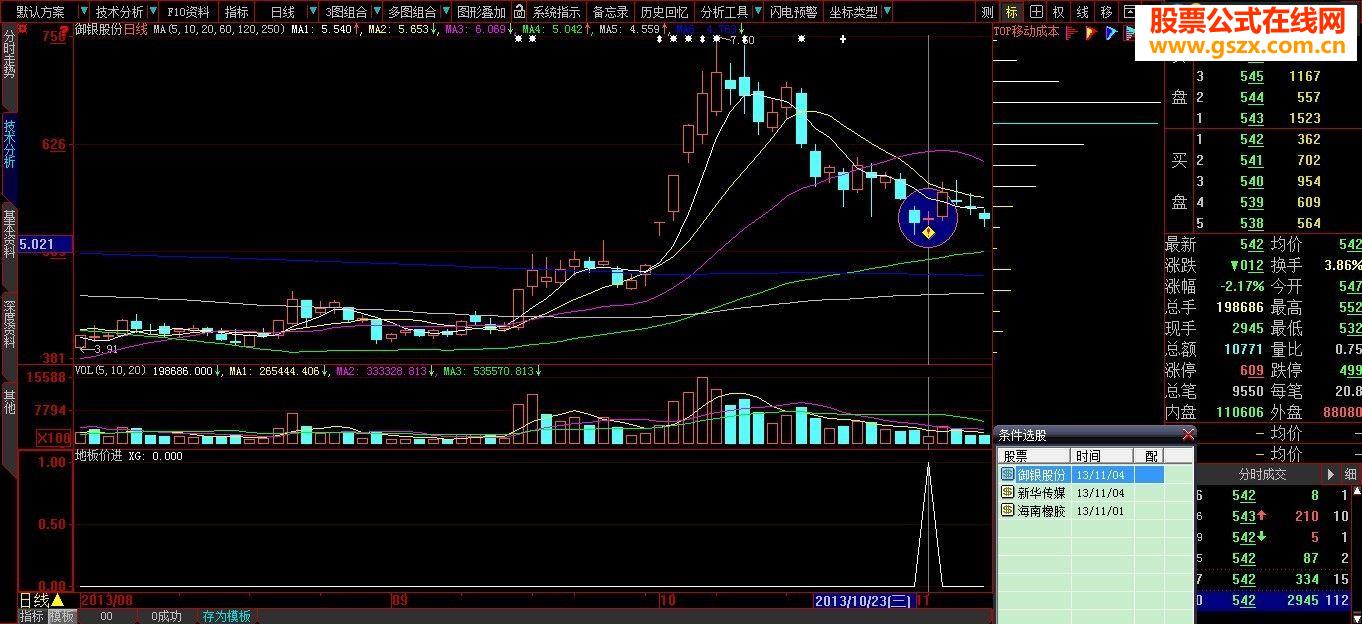Click the 5.021 price level label
The image size is (1362, 624).
(x=43, y=244)
